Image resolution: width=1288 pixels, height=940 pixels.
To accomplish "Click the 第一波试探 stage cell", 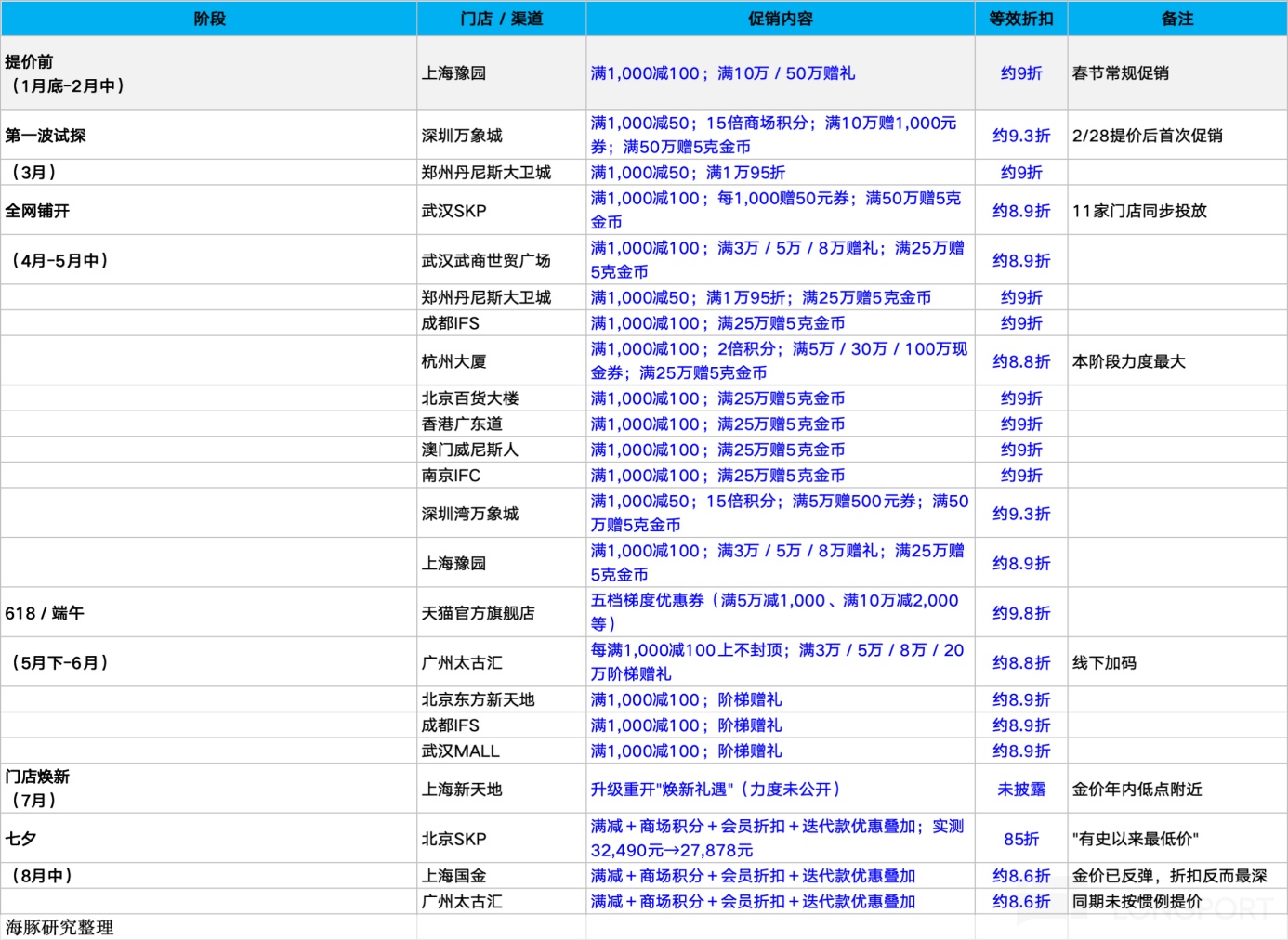I will pyautogui.click(x=209, y=135).
